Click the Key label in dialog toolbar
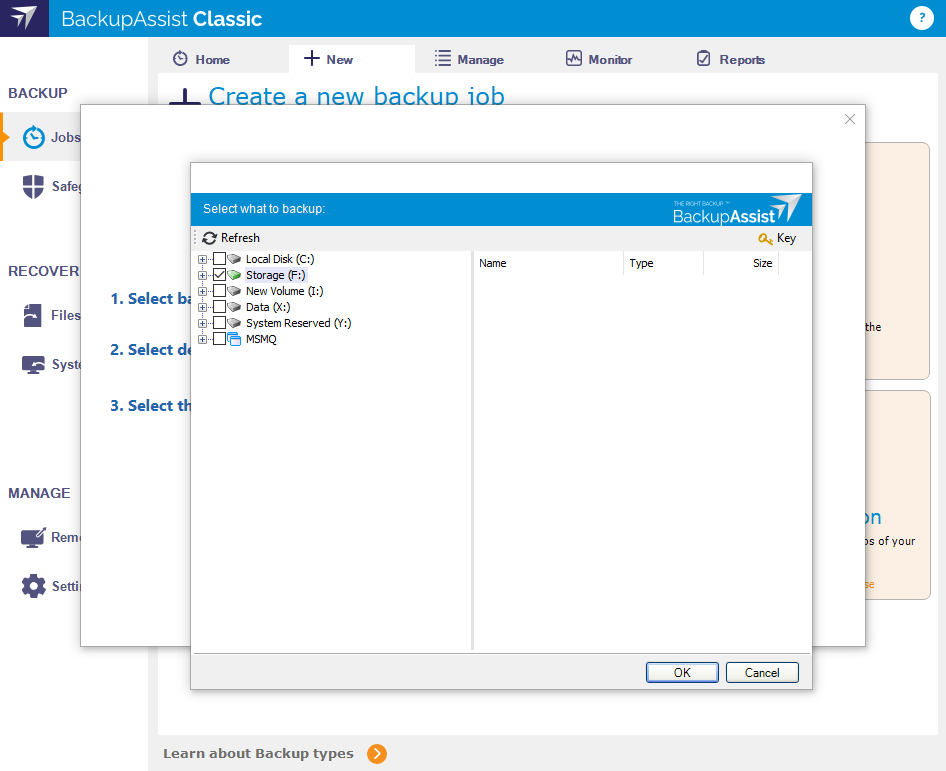Viewport: 946px width, 771px height. point(786,238)
